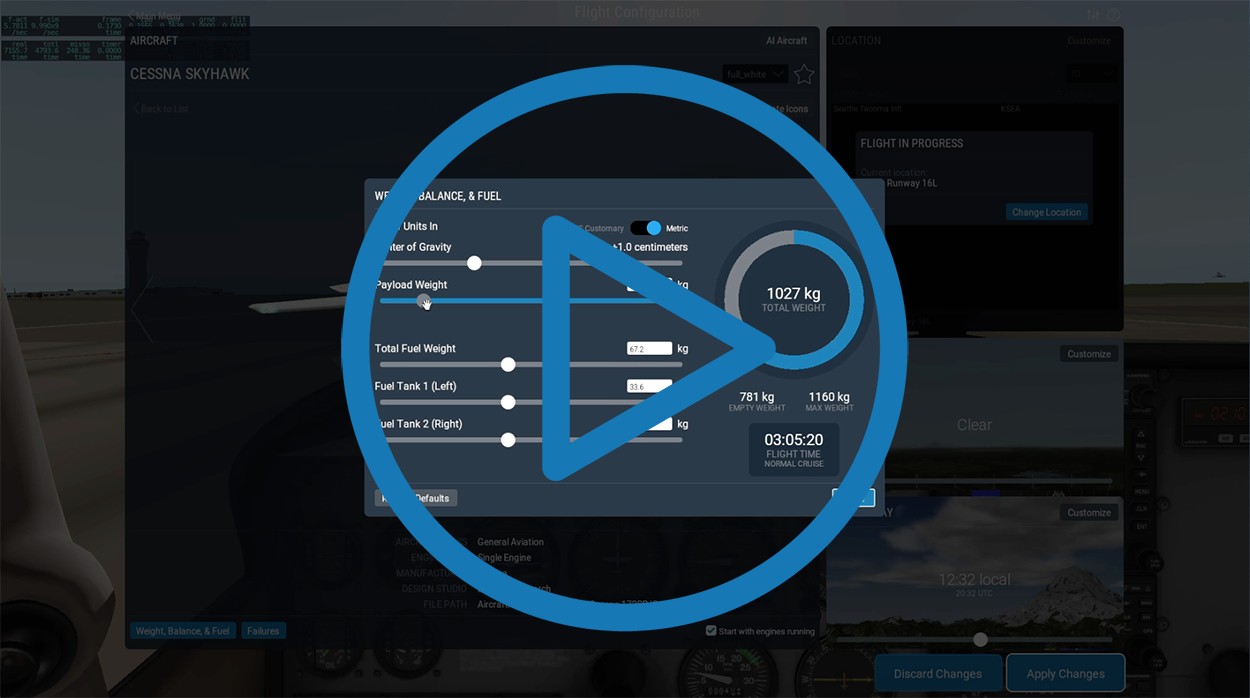1250x698 pixels.
Task: Click the 1027 kg total weight readout
Action: tap(794, 294)
